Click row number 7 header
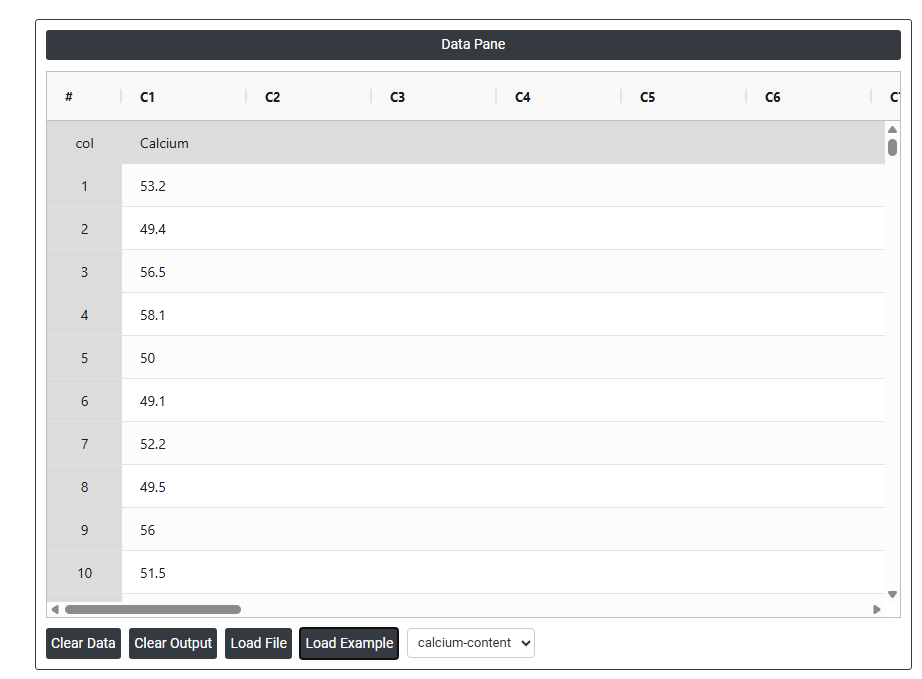The height and width of the screenshot is (679, 922). point(84,444)
